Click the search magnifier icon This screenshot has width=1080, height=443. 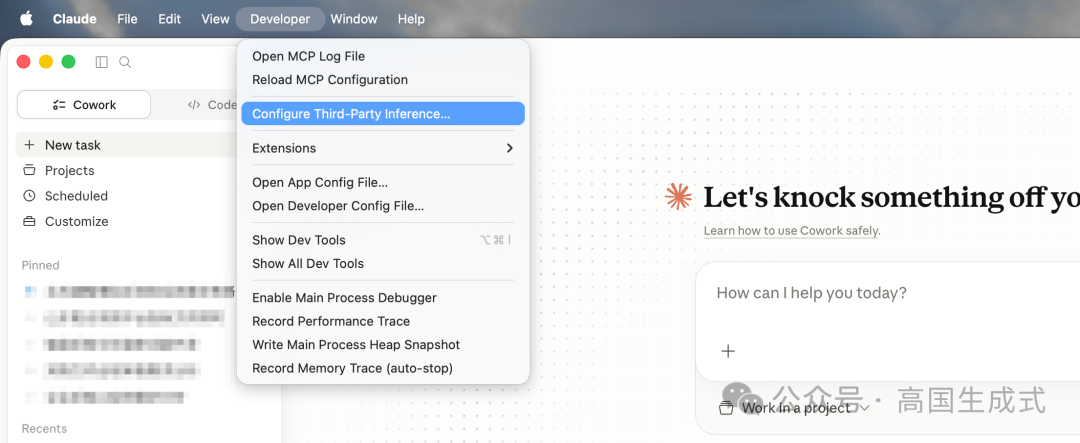125,62
